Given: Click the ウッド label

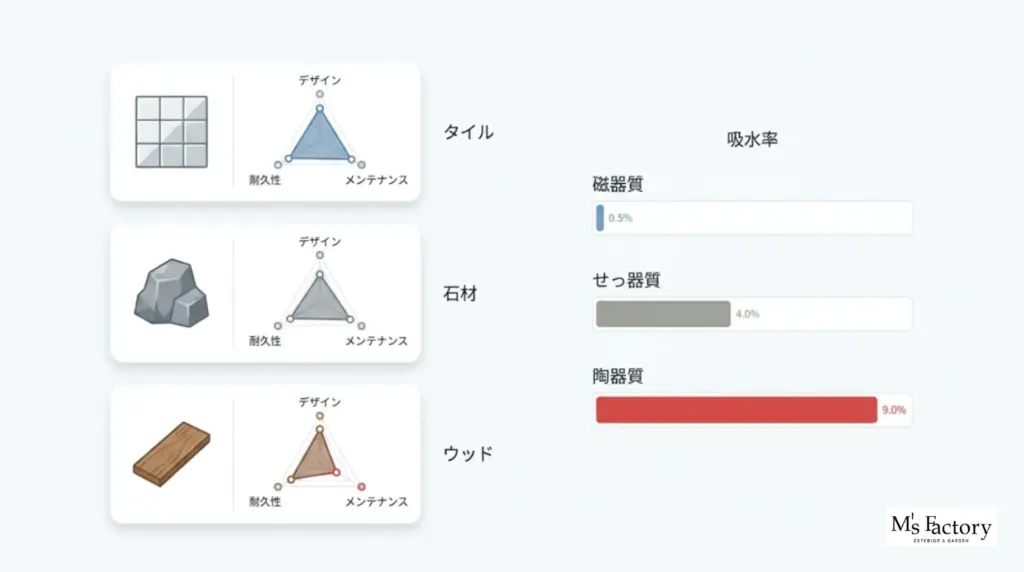Looking at the screenshot, I should 468,454.
